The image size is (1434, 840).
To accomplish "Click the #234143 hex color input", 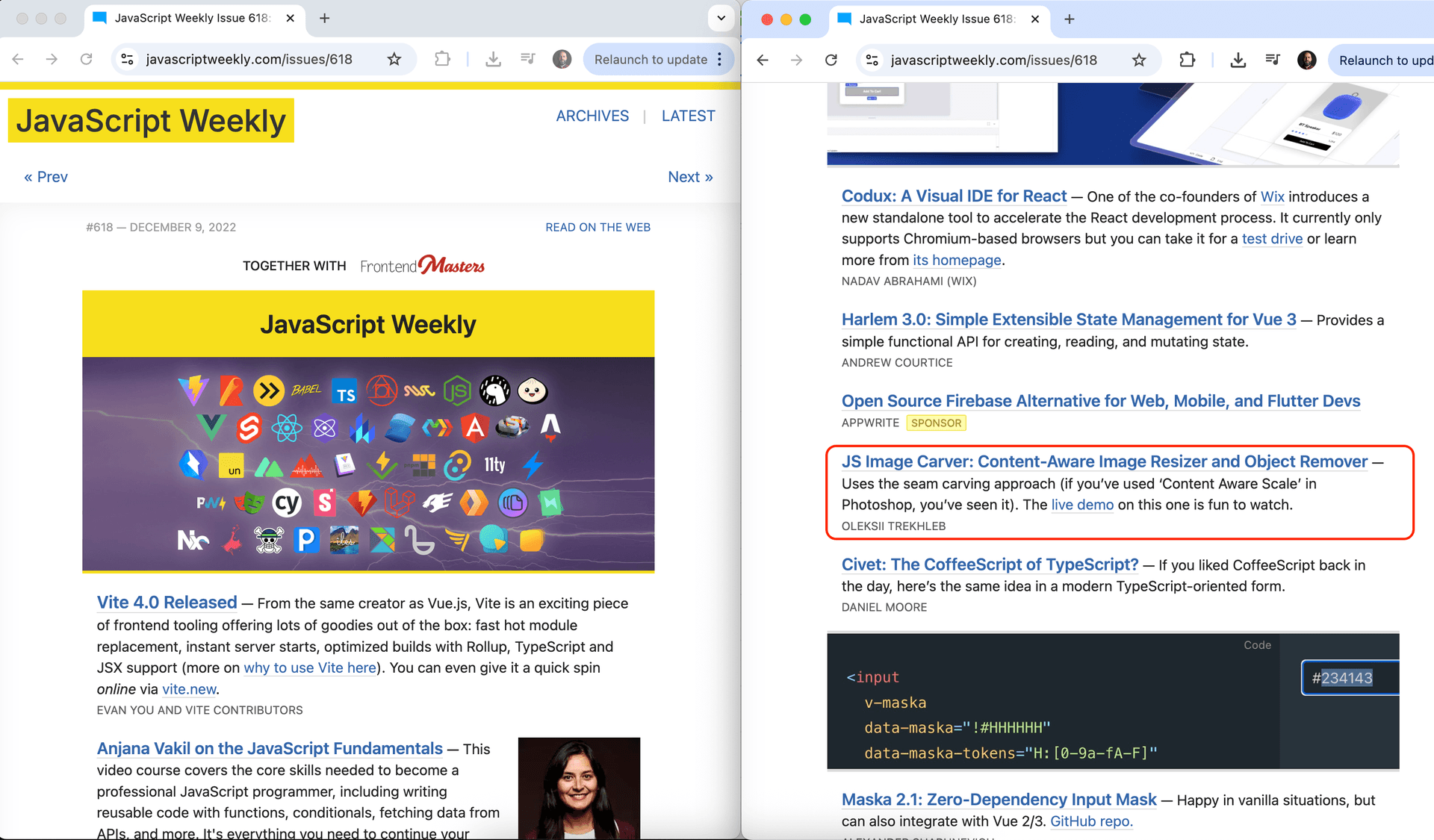I will 1350,678.
